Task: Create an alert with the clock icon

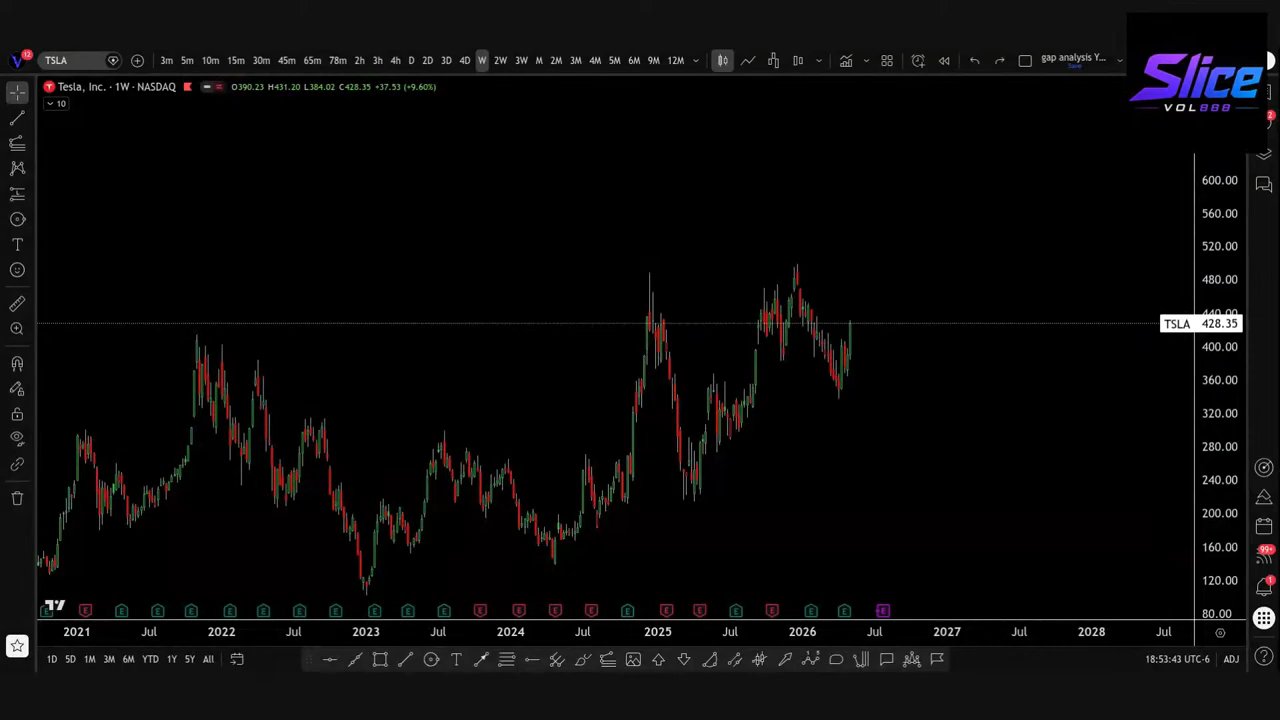Action: (918, 61)
